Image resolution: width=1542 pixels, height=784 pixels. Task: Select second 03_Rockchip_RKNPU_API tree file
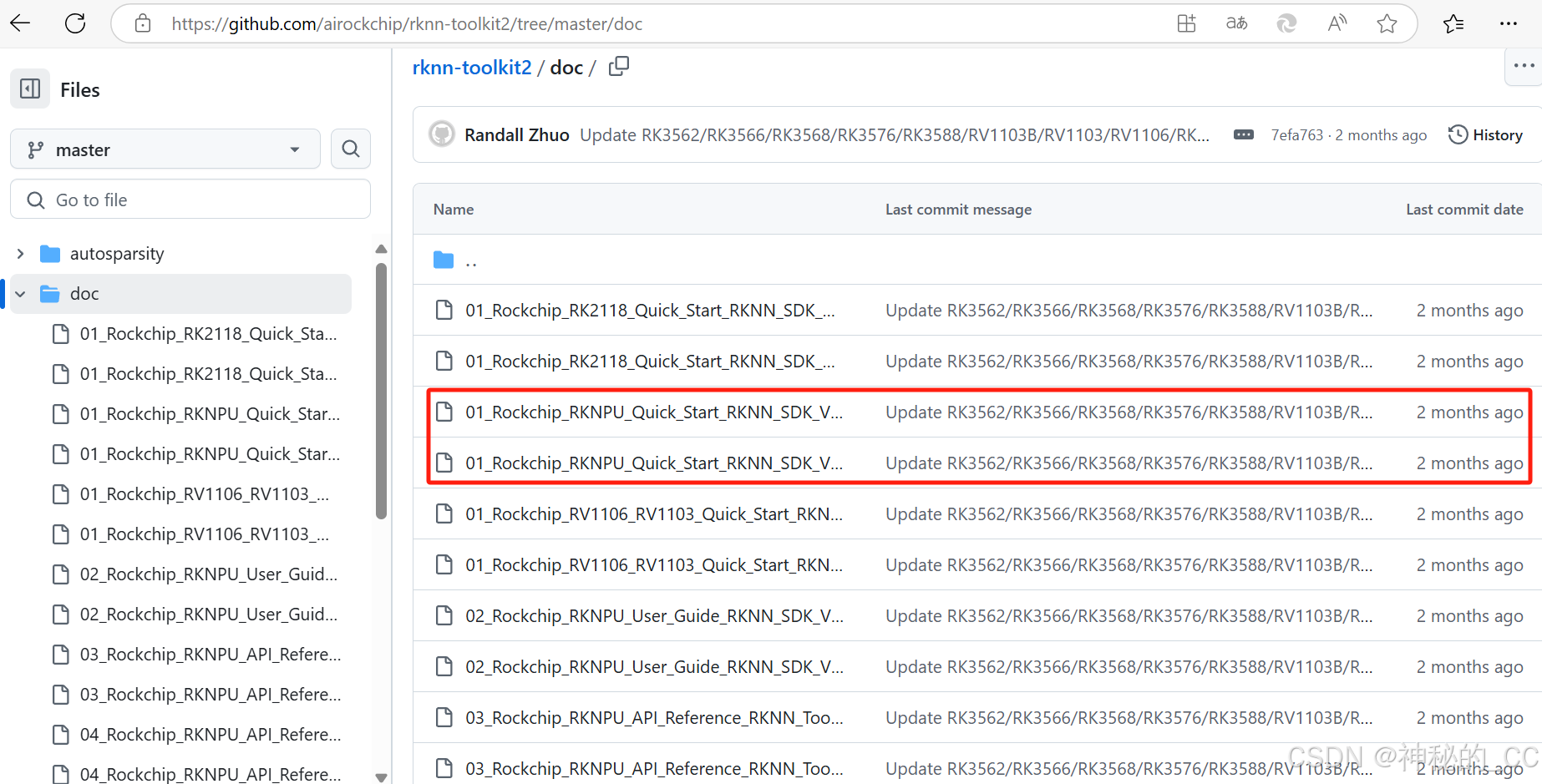click(x=211, y=695)
